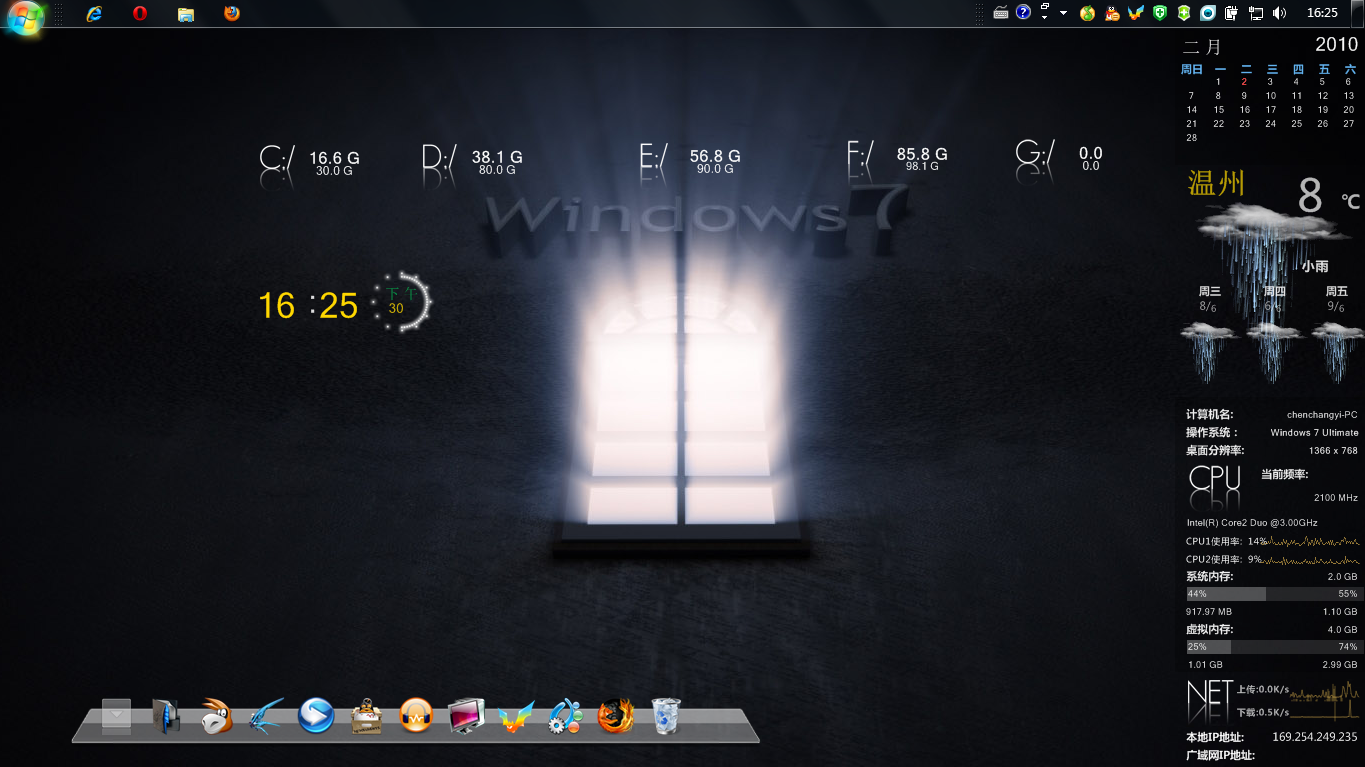Open the gear control panel dock icon
This screenshot has height=767, width=1365.
click(x=566, y=716)
